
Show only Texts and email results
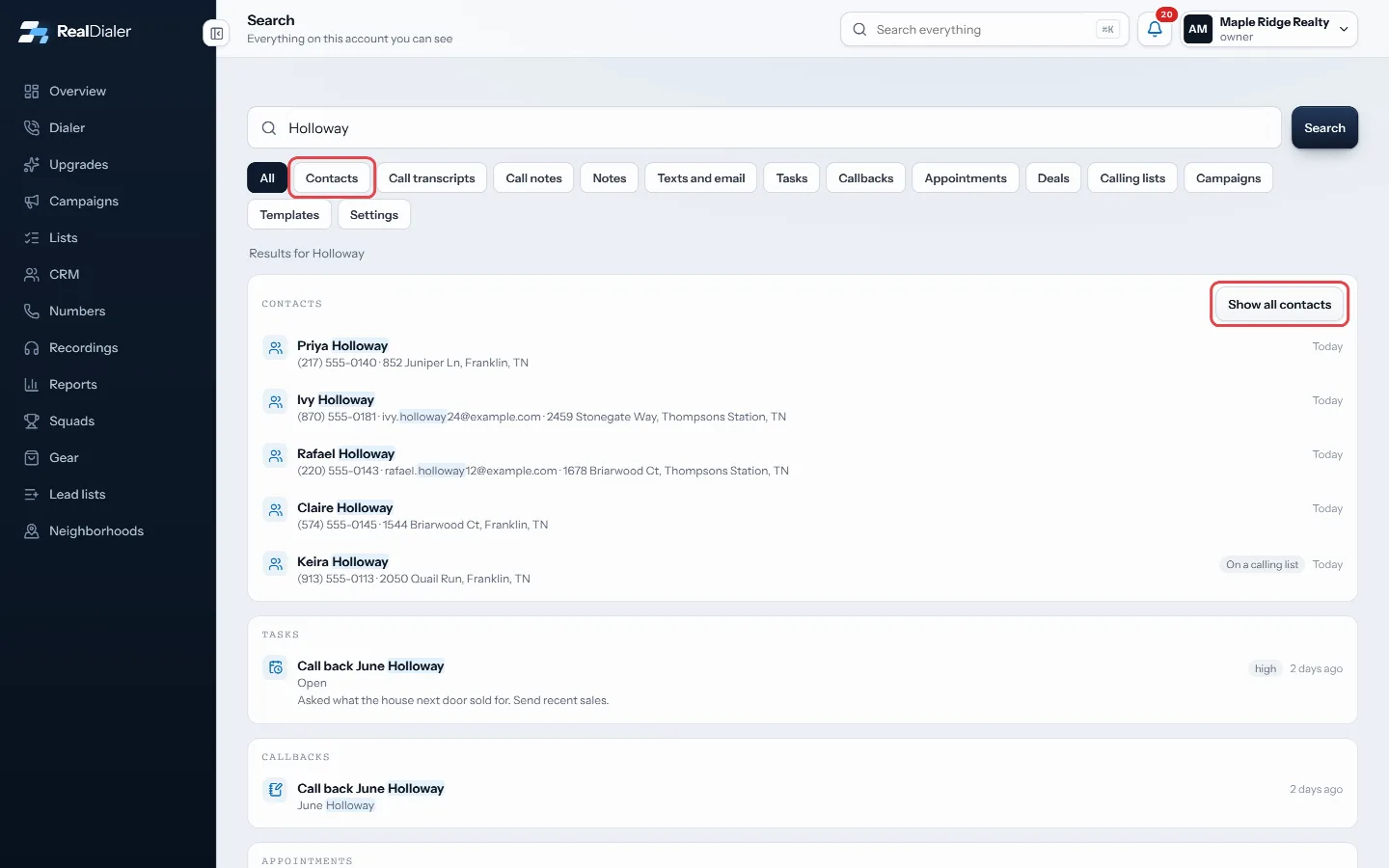point(701,178)
